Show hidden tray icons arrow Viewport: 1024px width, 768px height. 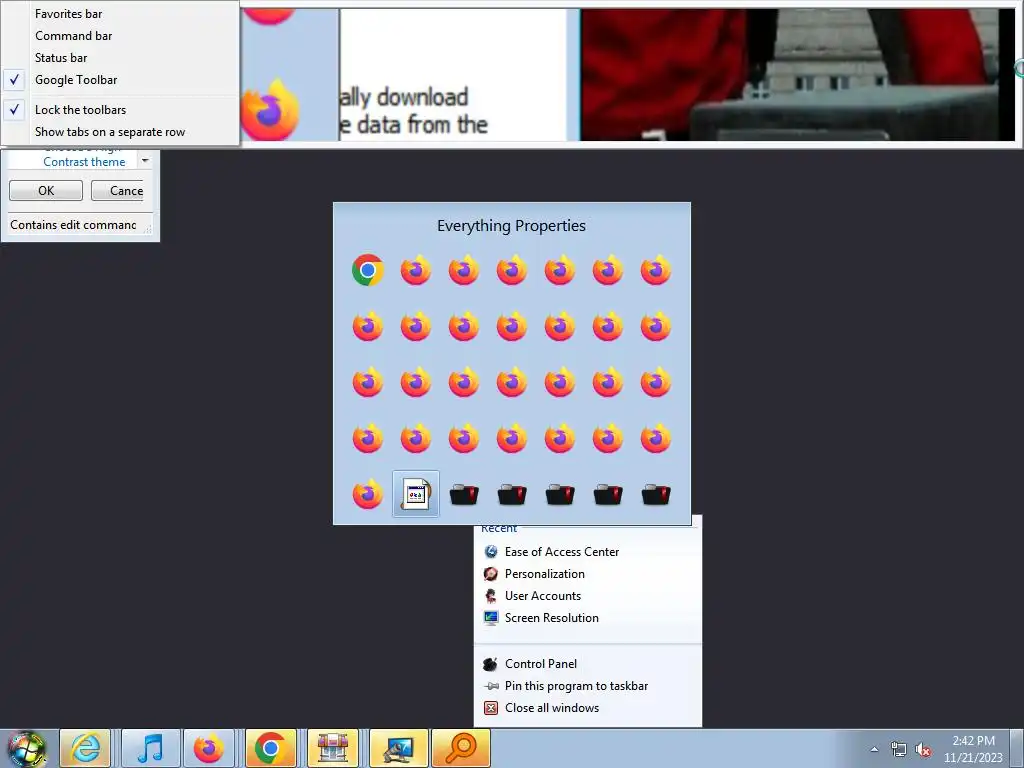click(x=874, y=750)
